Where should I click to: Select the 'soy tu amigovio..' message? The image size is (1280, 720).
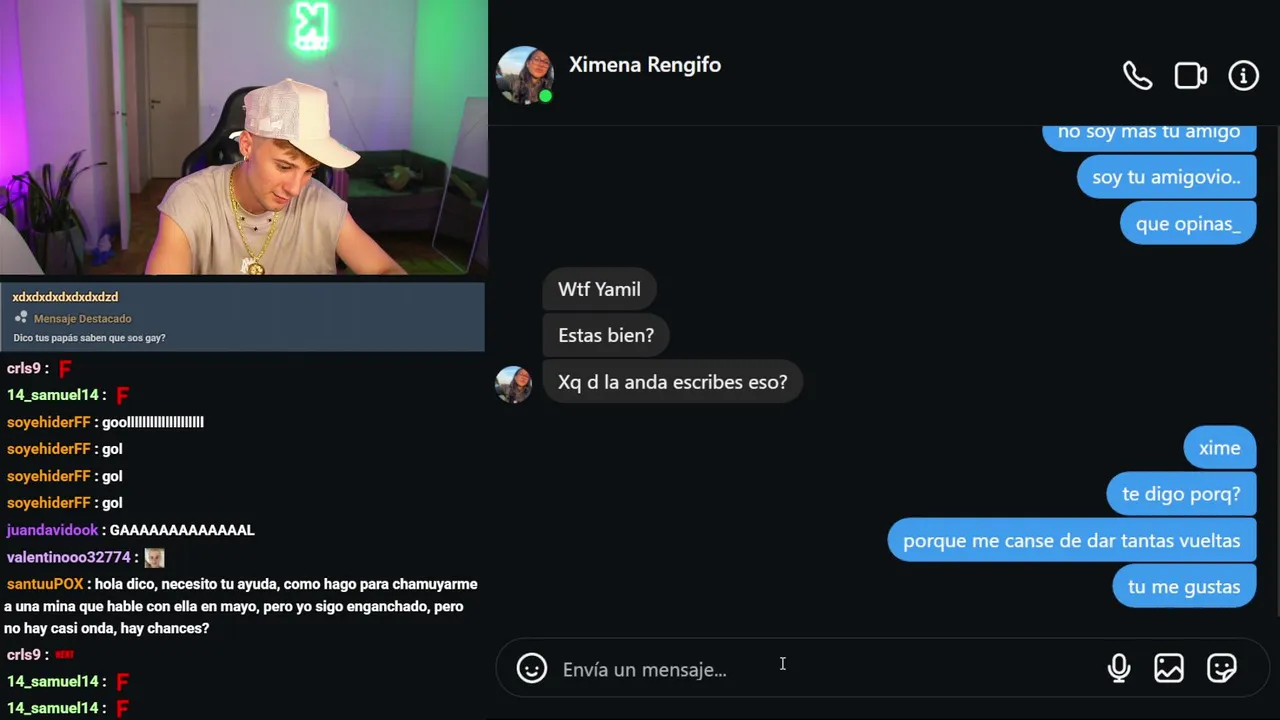(x=1166, y=177)
